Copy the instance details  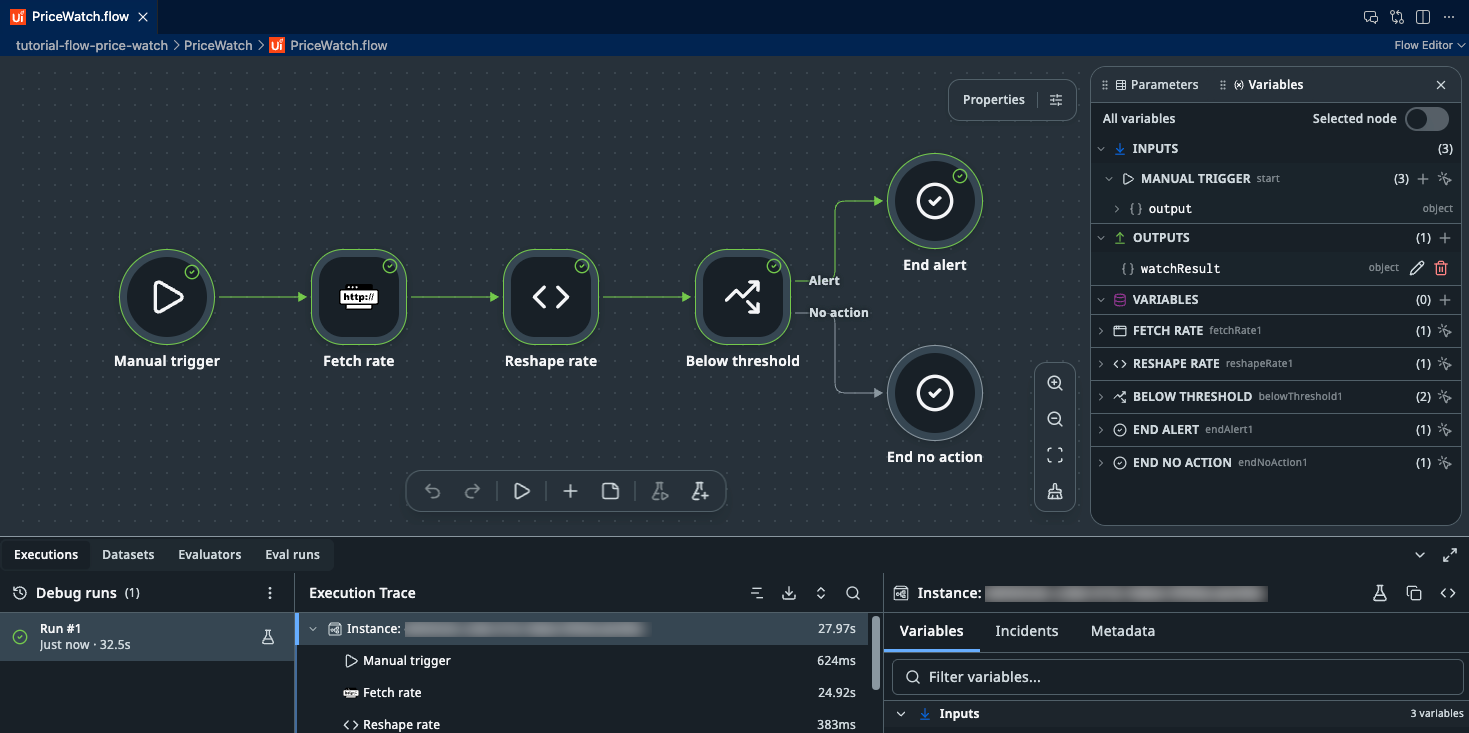(1414, 593)
